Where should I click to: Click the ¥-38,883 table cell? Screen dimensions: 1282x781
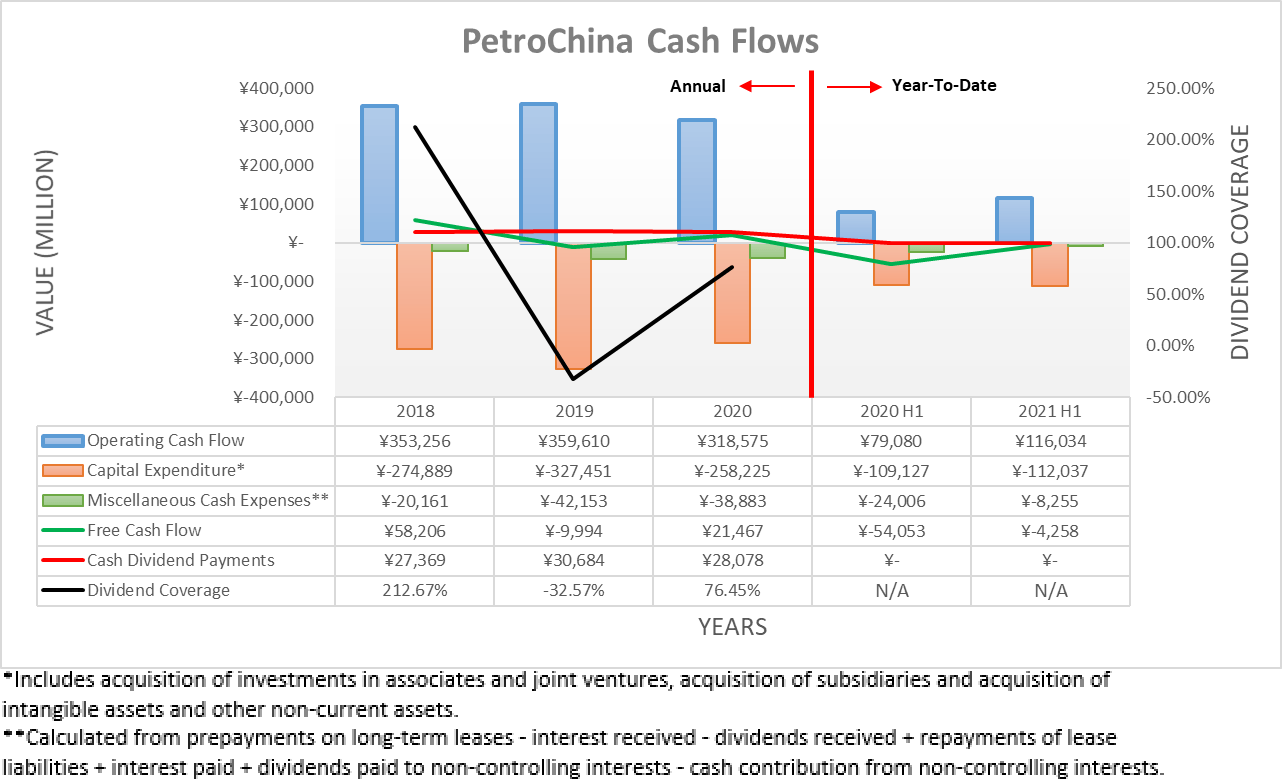pos(733,501)
